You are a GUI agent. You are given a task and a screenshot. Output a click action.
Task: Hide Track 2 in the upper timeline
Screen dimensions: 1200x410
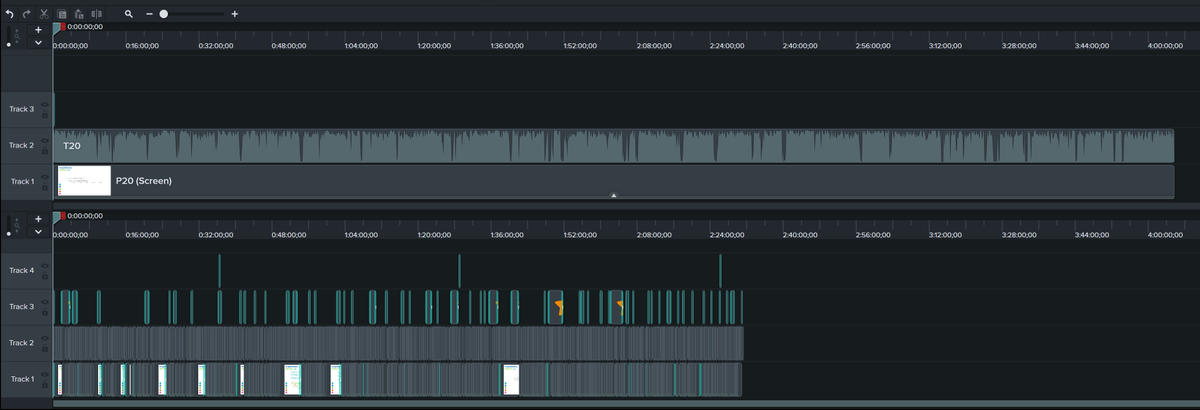pos(45,140)
